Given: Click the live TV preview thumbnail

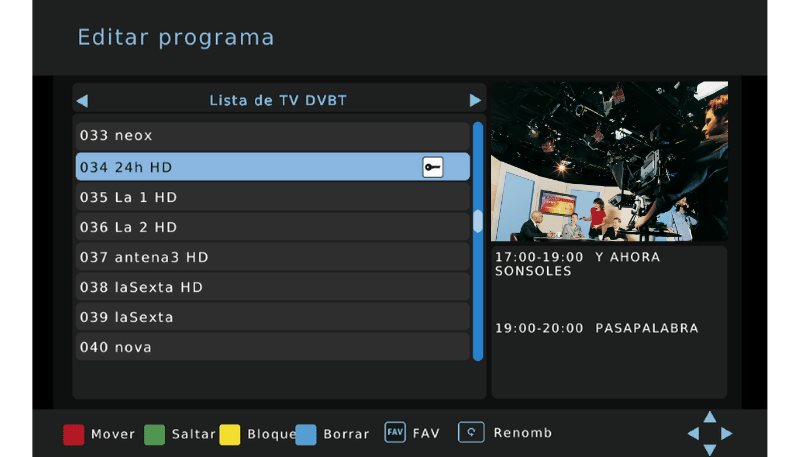Looking at the screenshot, I should click(609, 161).
